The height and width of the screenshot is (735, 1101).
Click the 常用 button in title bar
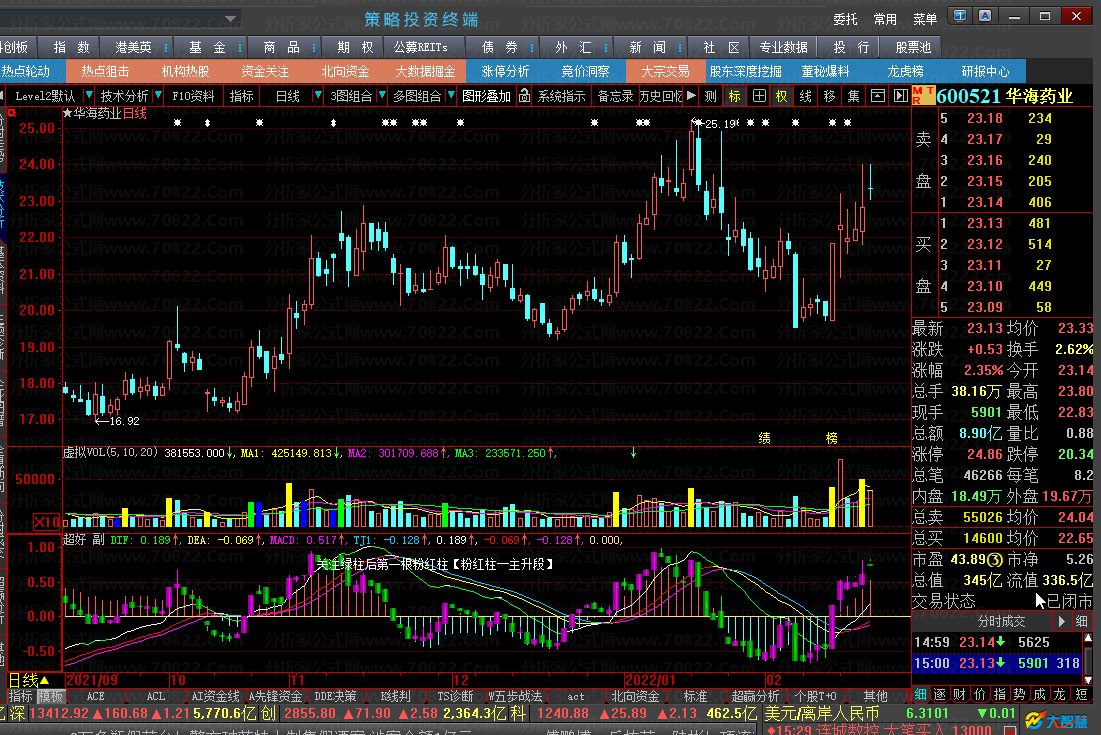[885, 19]
